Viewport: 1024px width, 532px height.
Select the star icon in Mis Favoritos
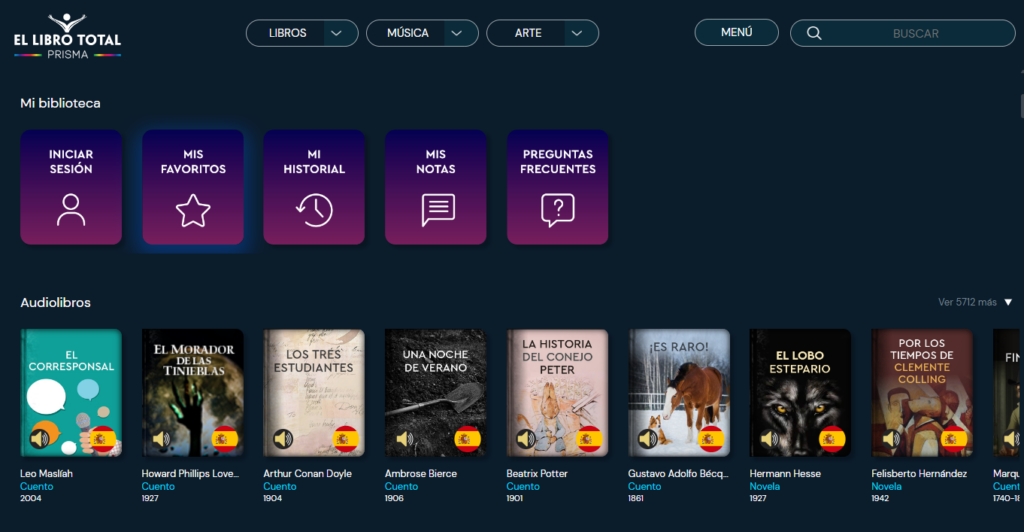click(x=193, y=210)
